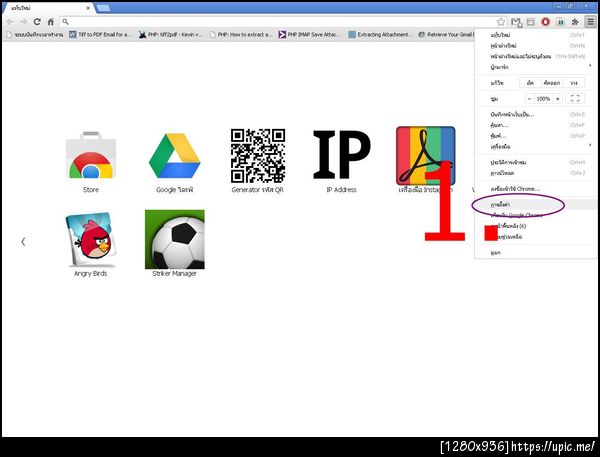
Task: Increase zoom with plus button
Action: click(558, 99)
